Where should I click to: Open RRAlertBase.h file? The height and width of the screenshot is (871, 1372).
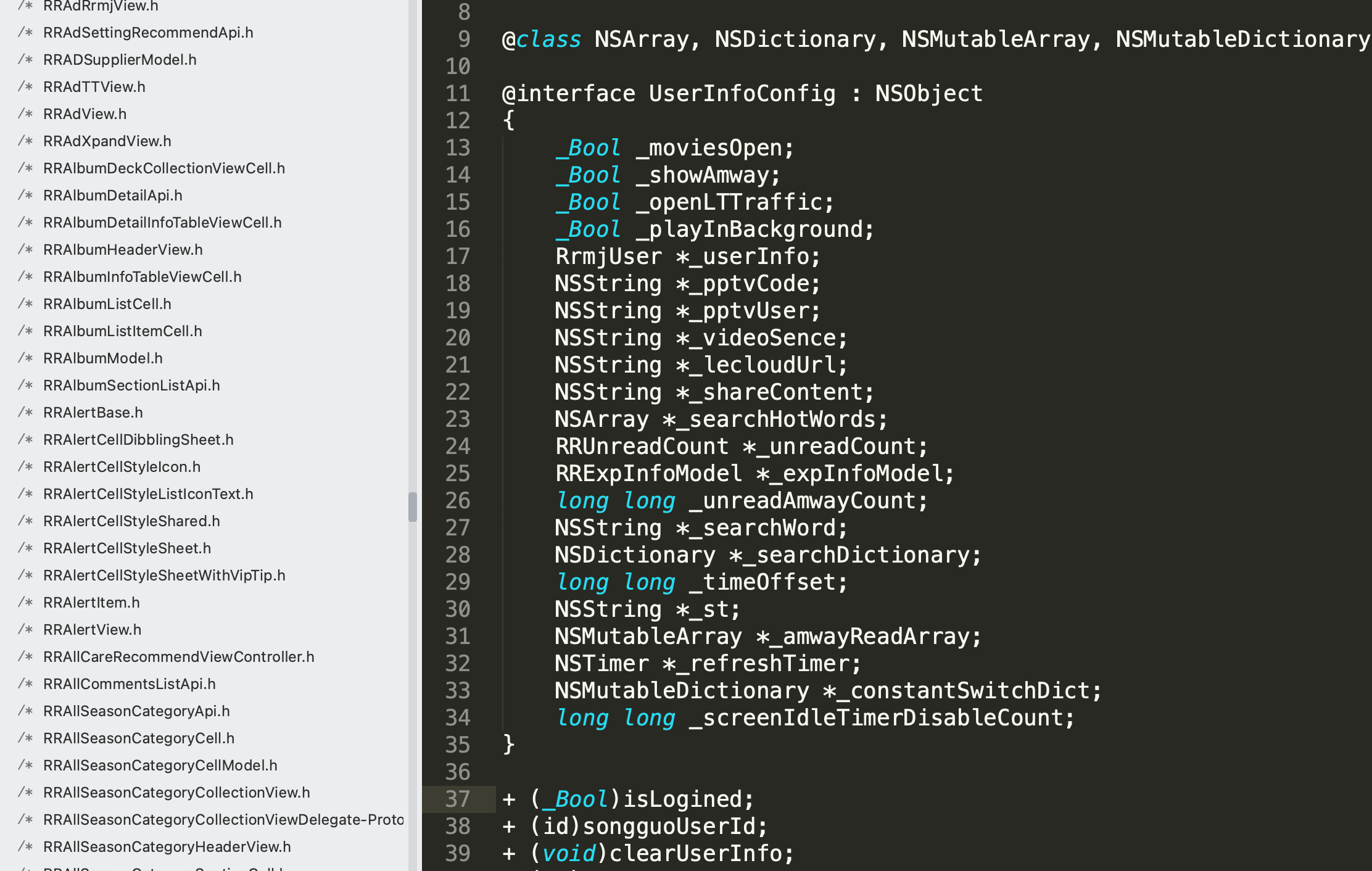click(93, 413)
